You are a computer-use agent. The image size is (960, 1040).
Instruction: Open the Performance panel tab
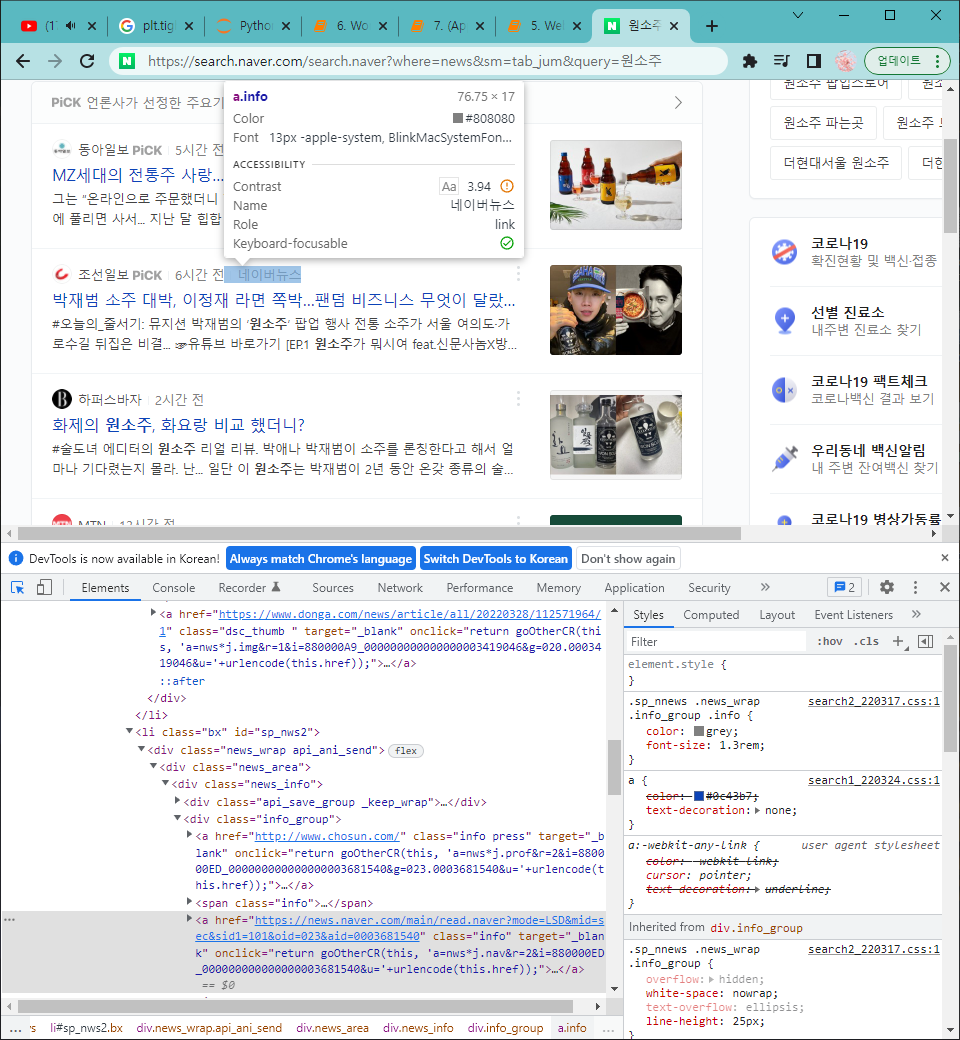pos(480,588)
